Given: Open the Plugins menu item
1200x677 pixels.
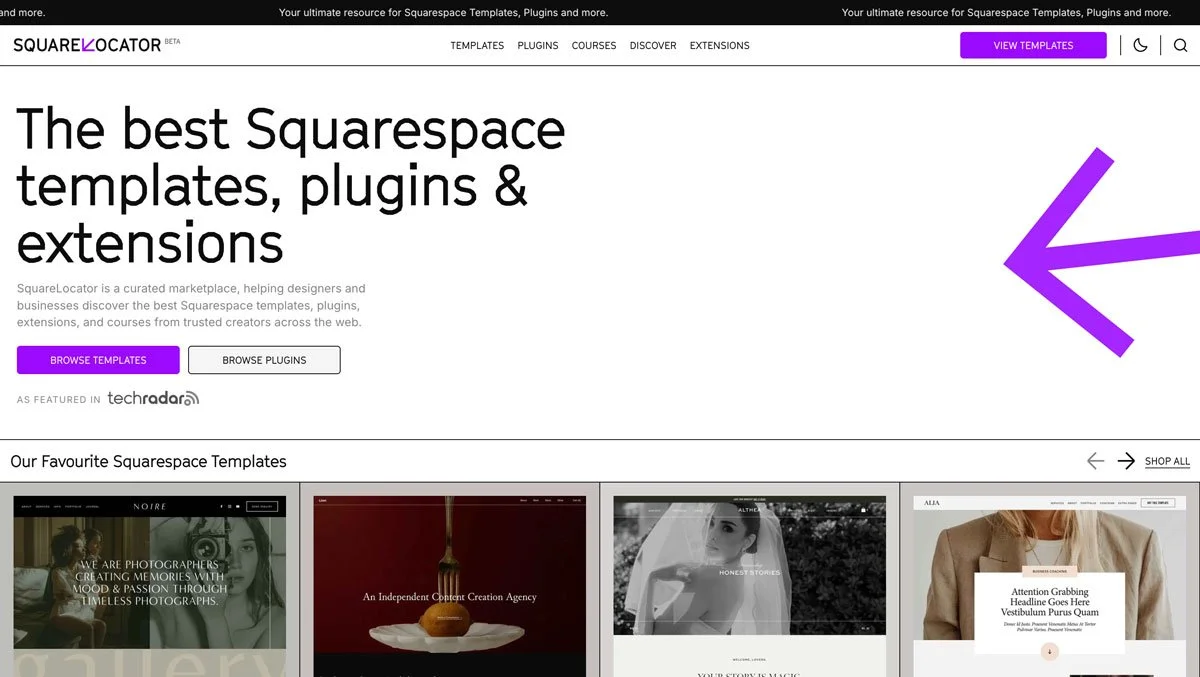Looking at the screenshot, I should [x=538, y=46].
